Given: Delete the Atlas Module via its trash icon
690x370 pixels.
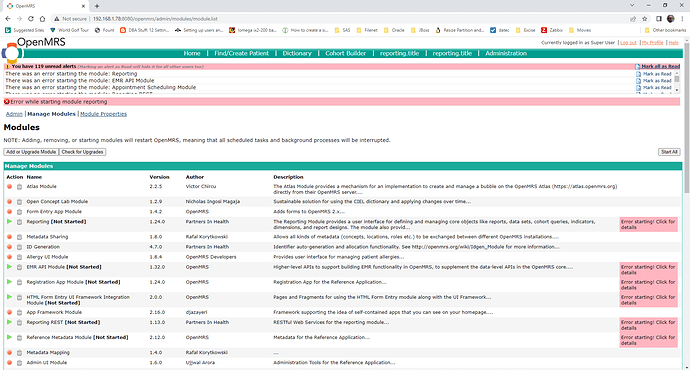Looking at the screenshot, I should (19, 187).
